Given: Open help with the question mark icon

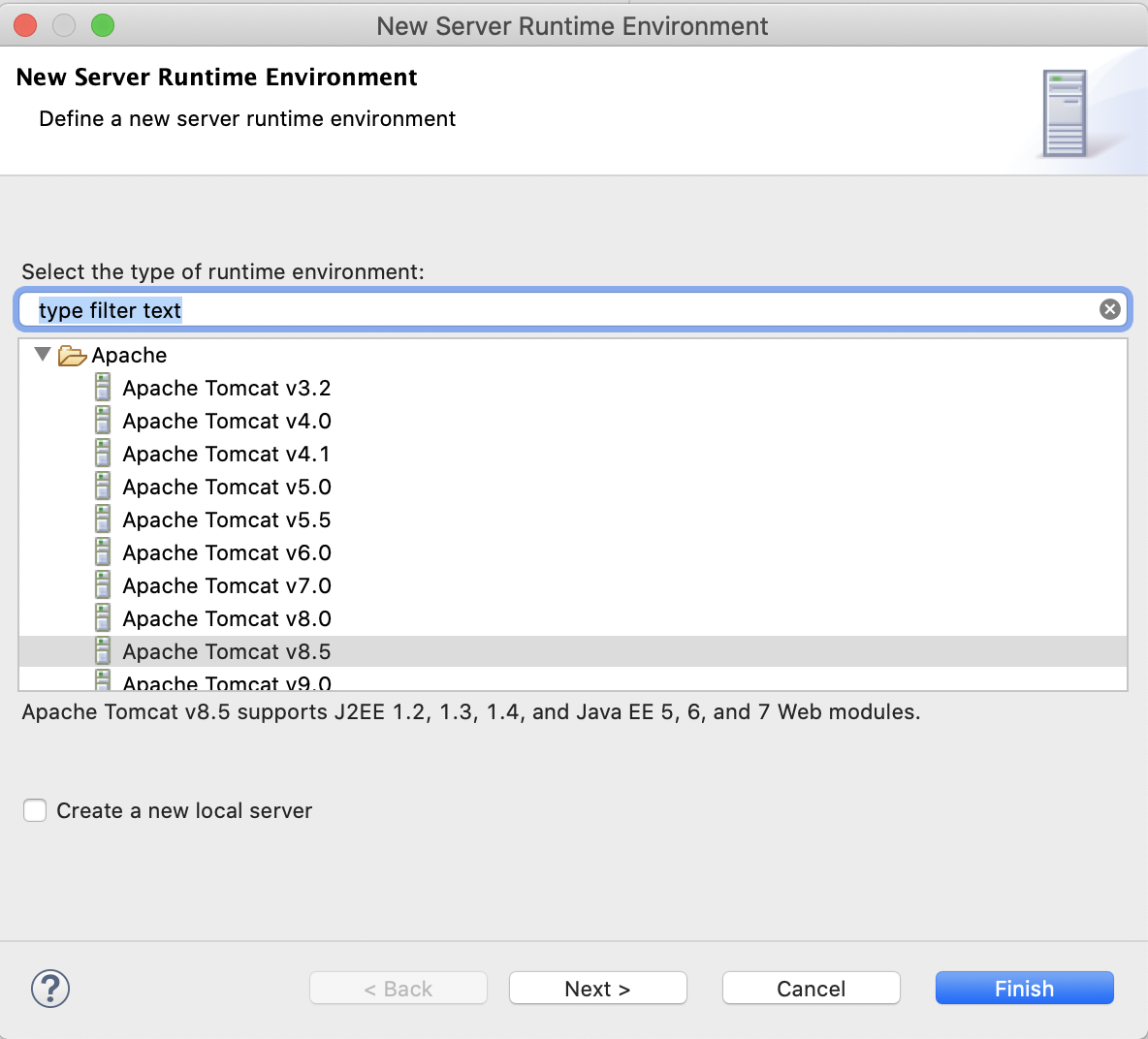Looking at the screenshot, I should (x=50, y=989).
